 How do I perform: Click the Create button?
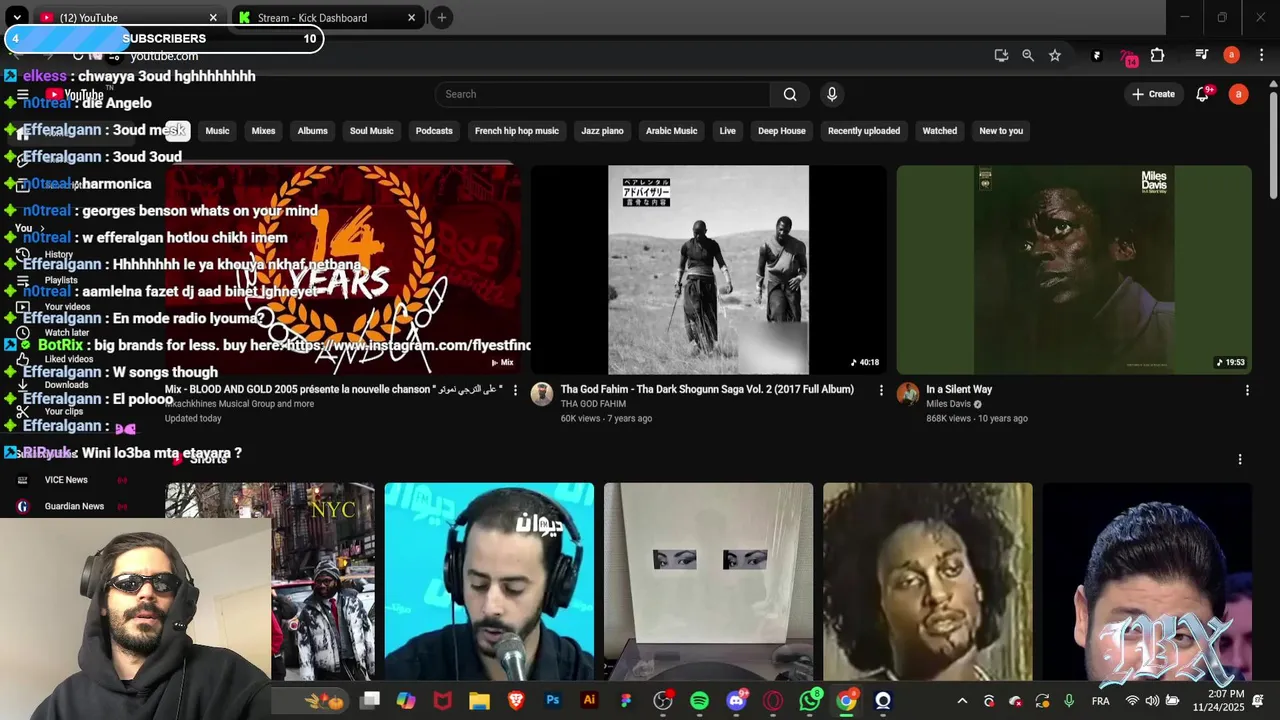1153,94
